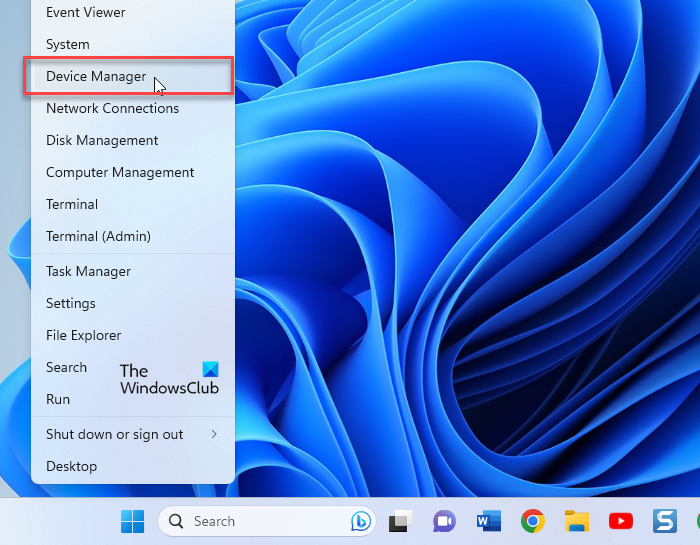Image resolution: width=700 pixels, height=545 pixels.
Task: Open Task View on the taskbar
Action: click(x=400, y=521)
